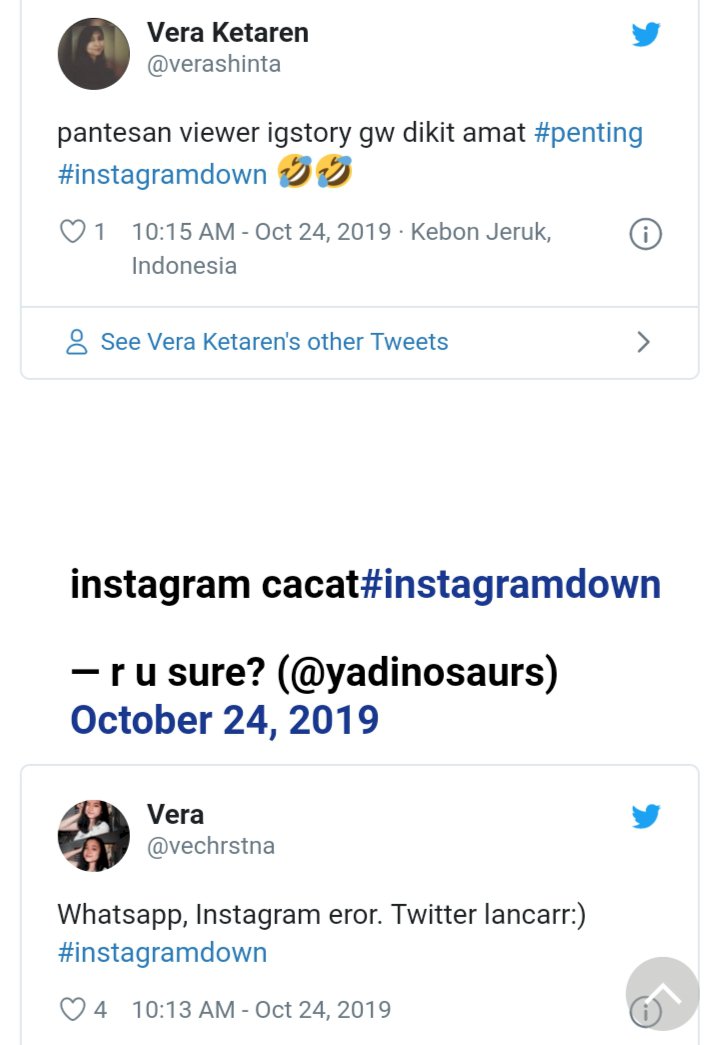Viewport: 719px width, 1045px height.
Task: Open the @vechrstna handle
Action: 211,846
